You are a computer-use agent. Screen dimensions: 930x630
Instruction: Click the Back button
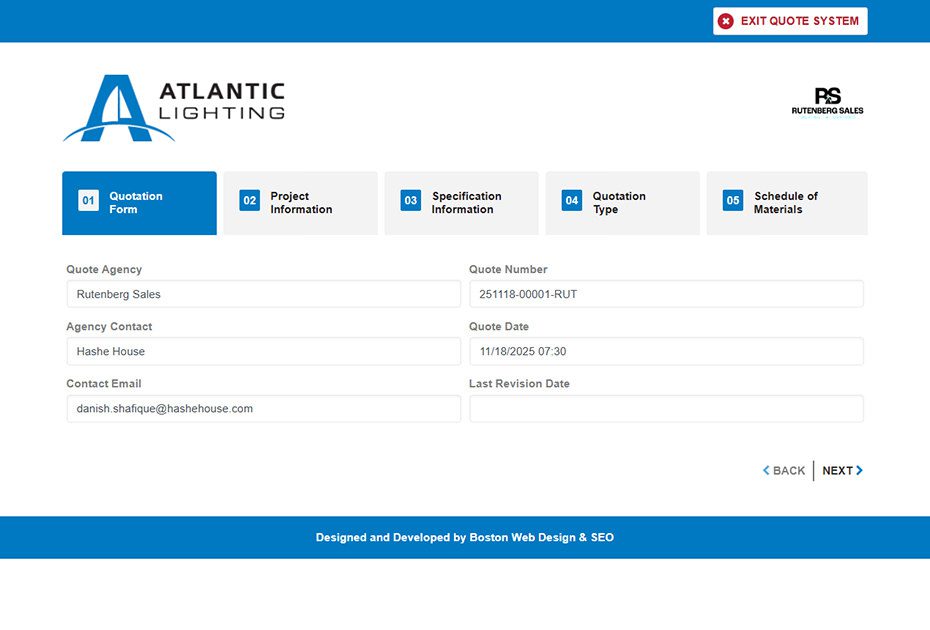coord(785,471)
